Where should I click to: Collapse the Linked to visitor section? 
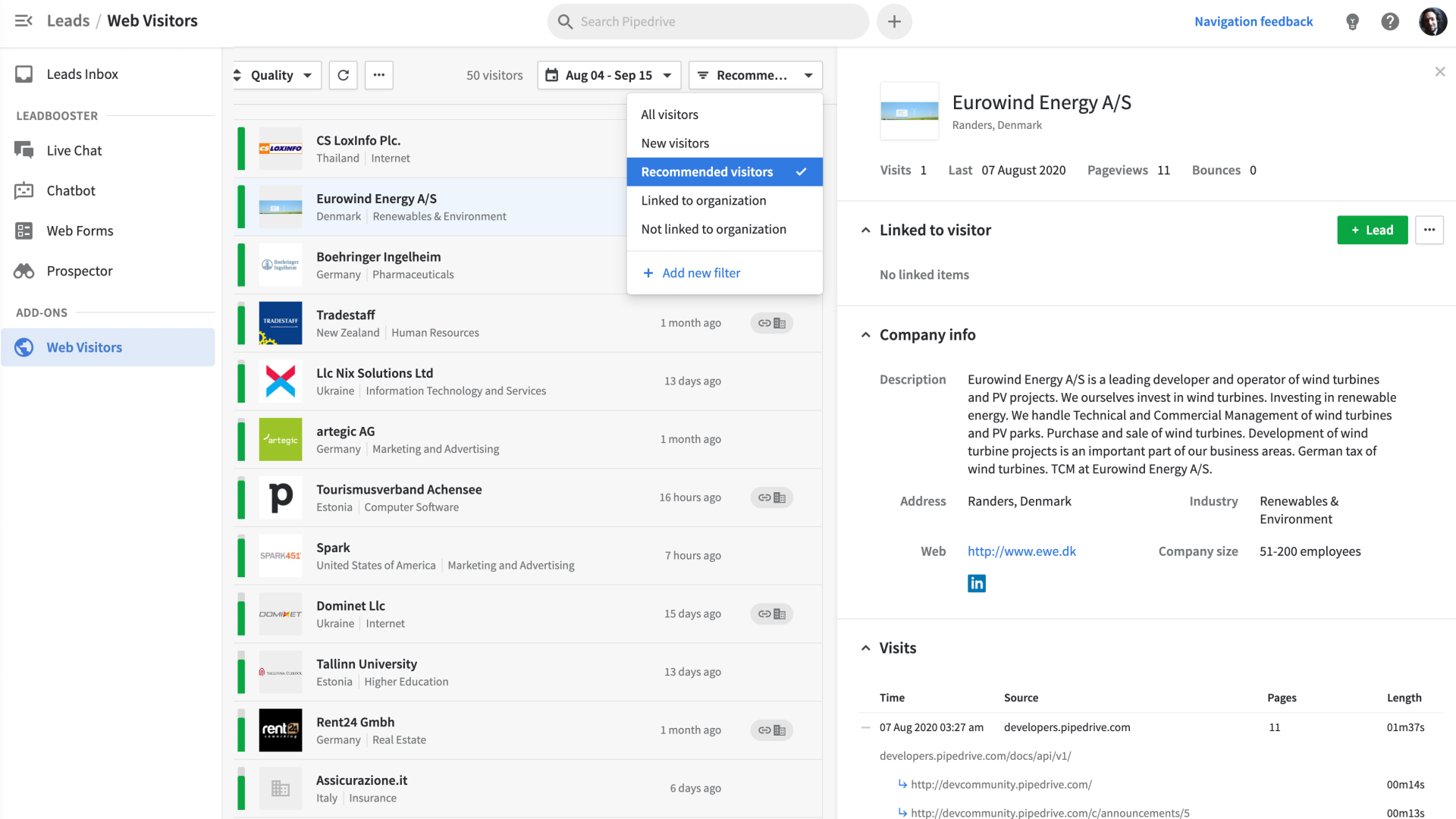tap(866, 230)
